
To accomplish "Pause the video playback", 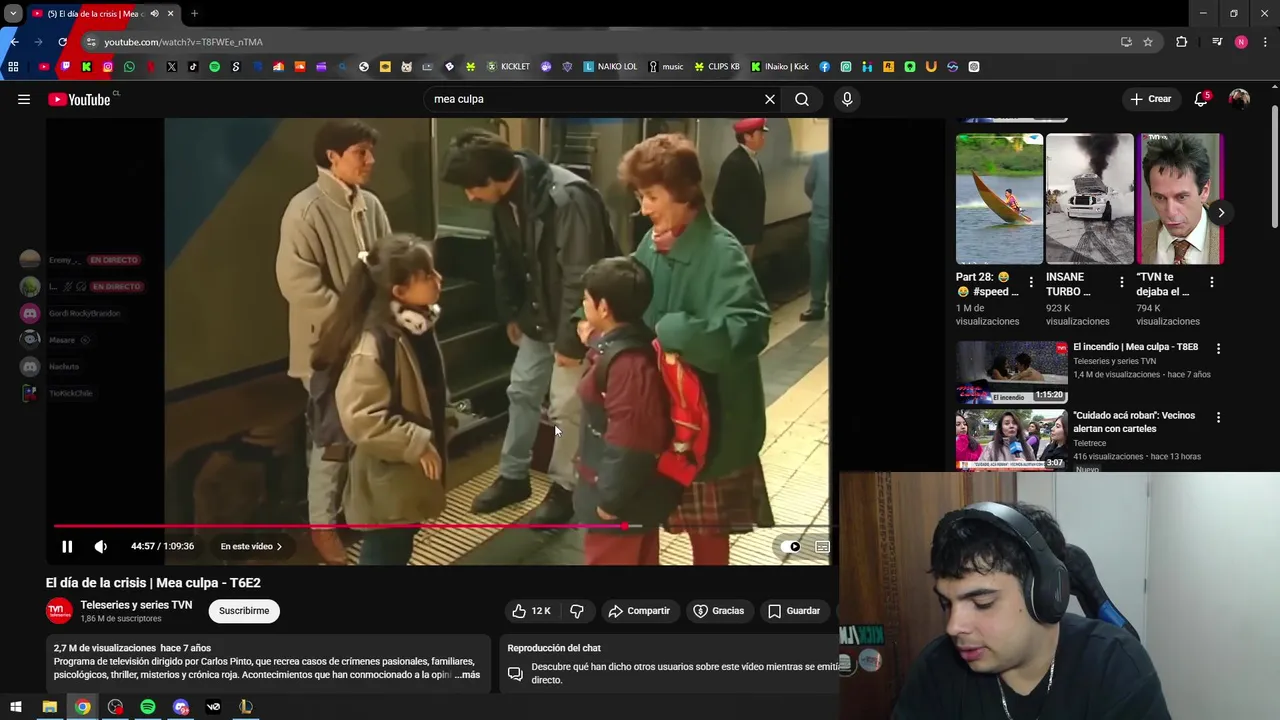I will (67, 546).
